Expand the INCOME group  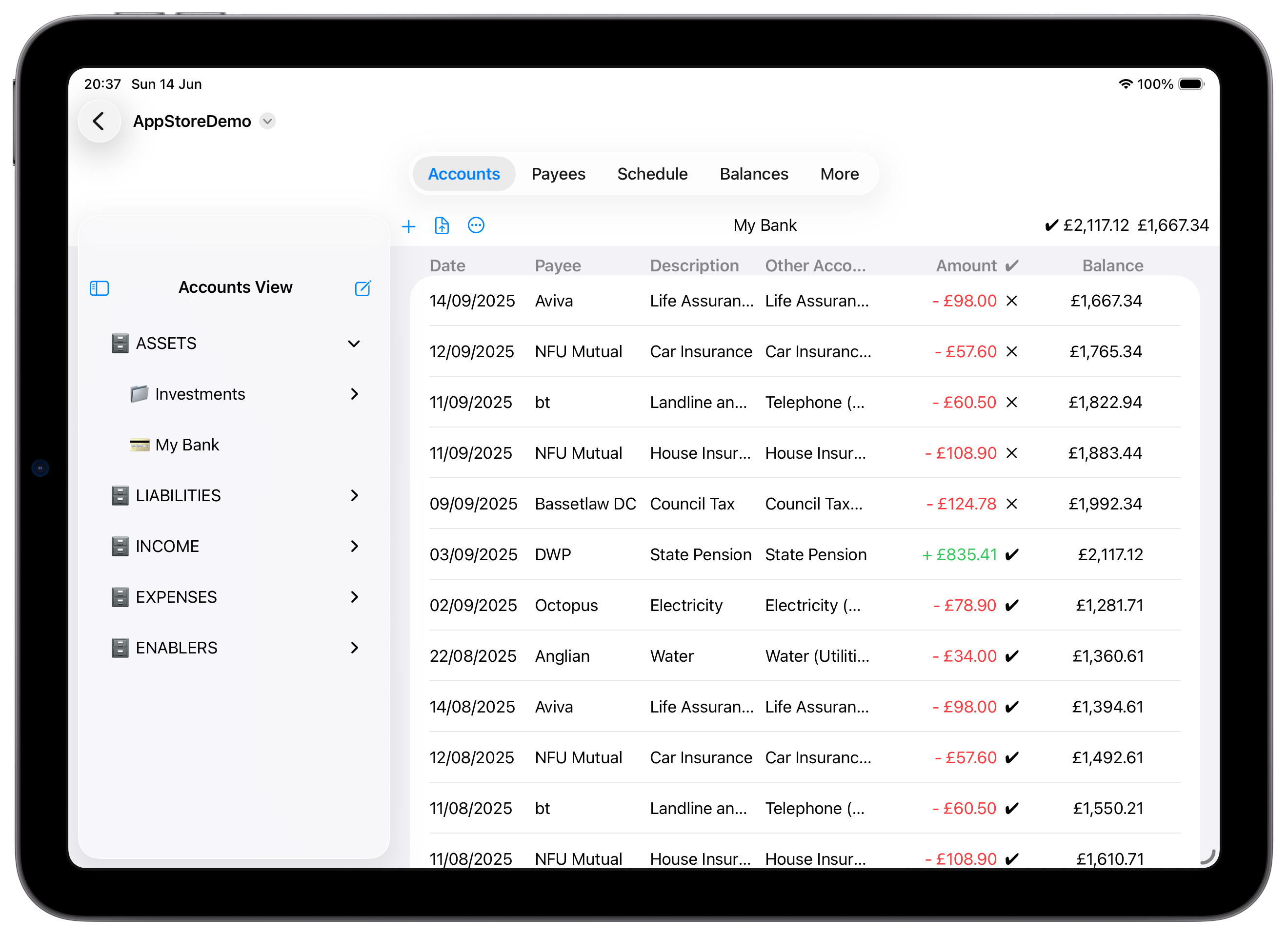click(x=354, y=546)
